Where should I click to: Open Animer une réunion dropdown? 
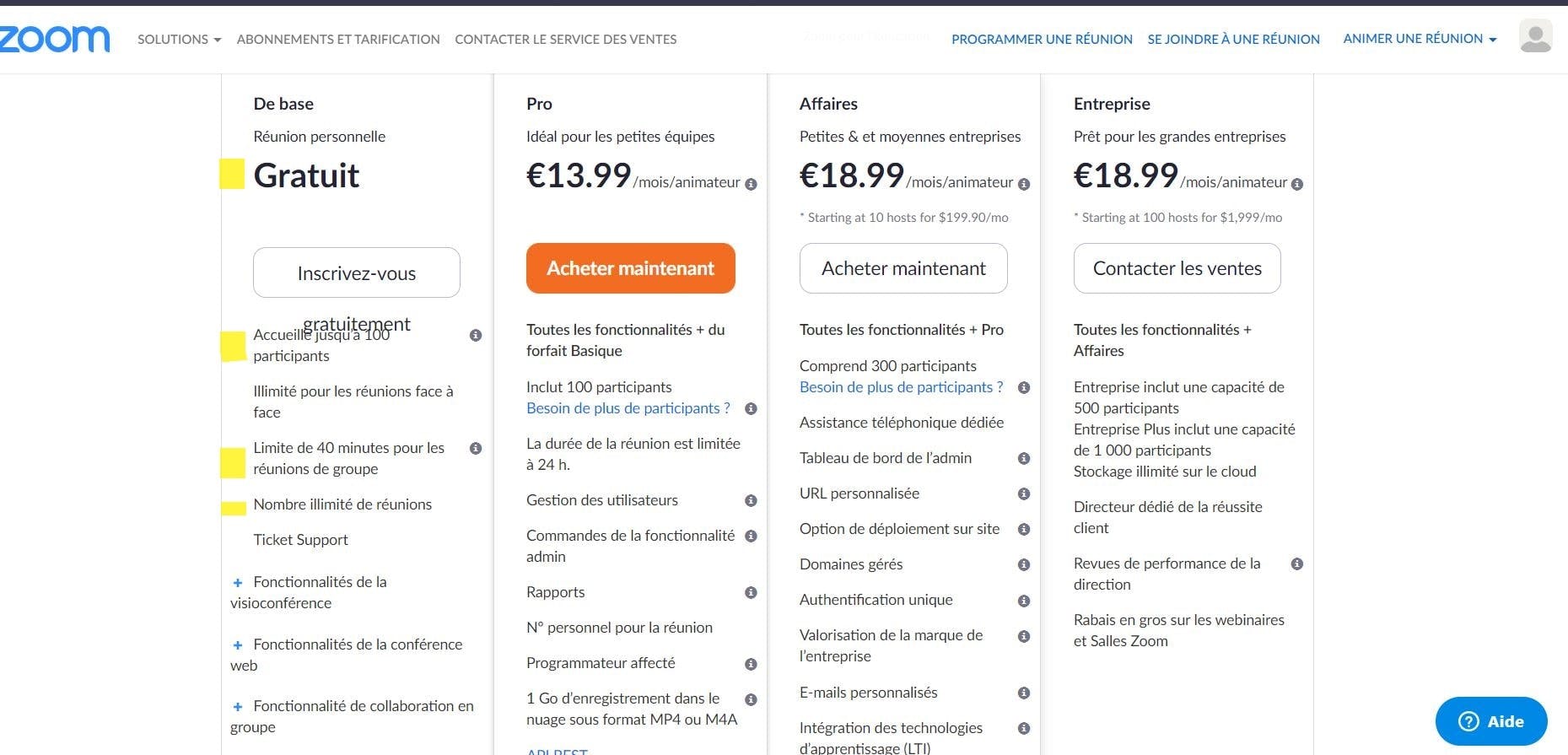tap(1420, 39)
